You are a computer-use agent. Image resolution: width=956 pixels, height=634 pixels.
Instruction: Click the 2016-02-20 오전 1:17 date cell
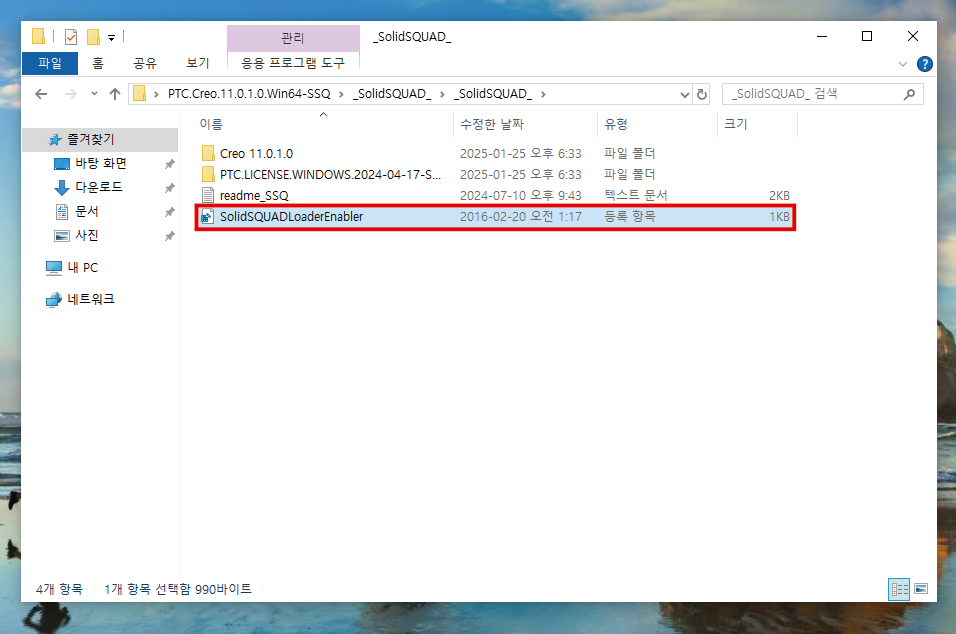(x=521, y=216)
